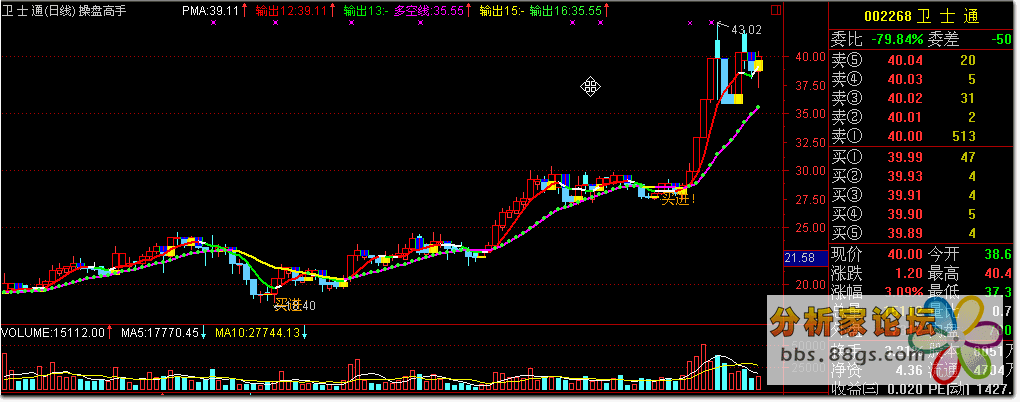Click the 现价 value 40.00
The height and width of the screenshot is (402, 1020).
(x=906, y=254)
